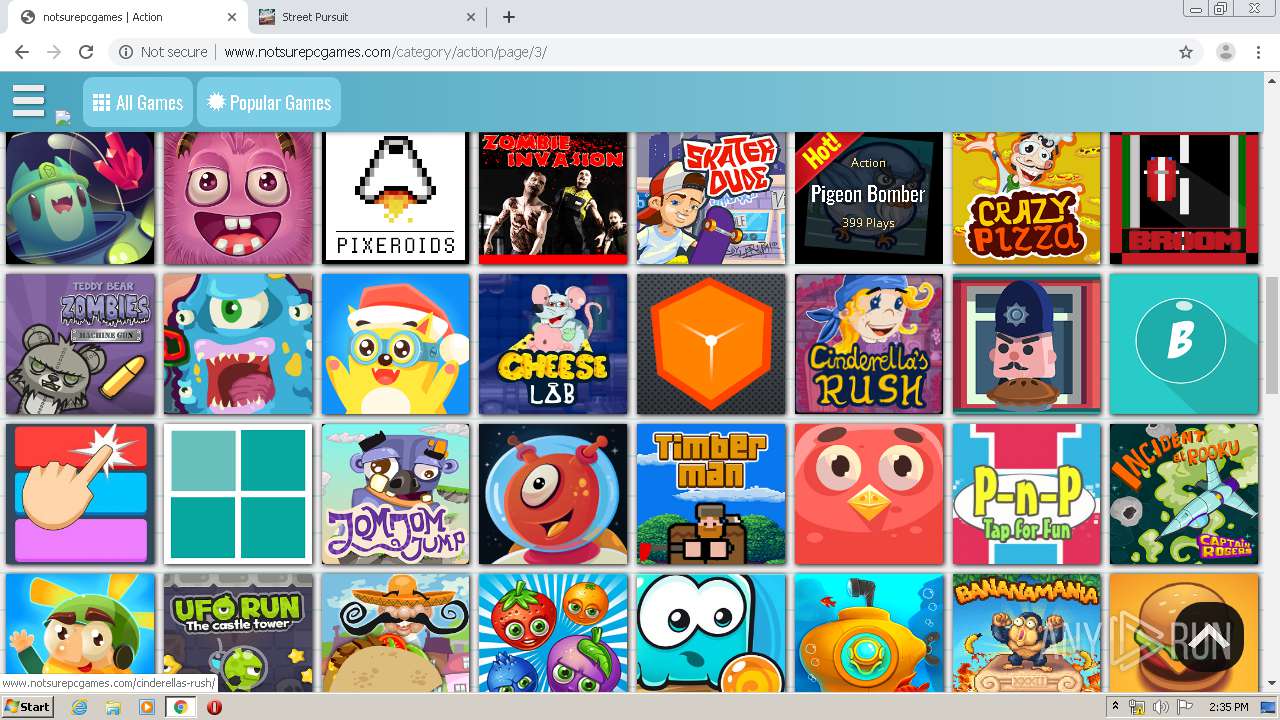Open the Bananamania game tile
Screen dimensions: 1280x720
(1026, 632)
